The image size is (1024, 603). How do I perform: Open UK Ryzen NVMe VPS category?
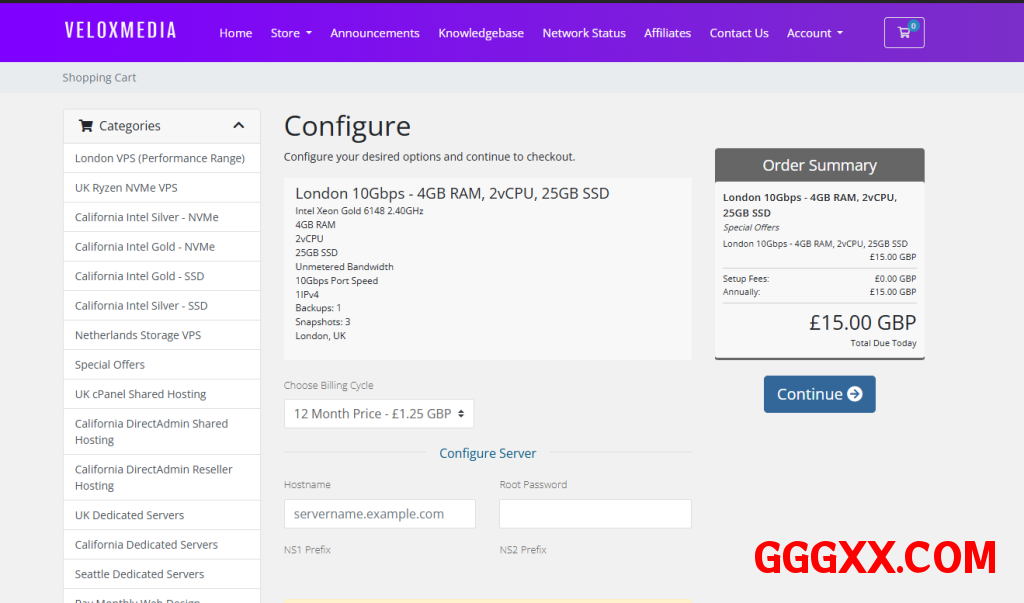[x=126, y=188]
